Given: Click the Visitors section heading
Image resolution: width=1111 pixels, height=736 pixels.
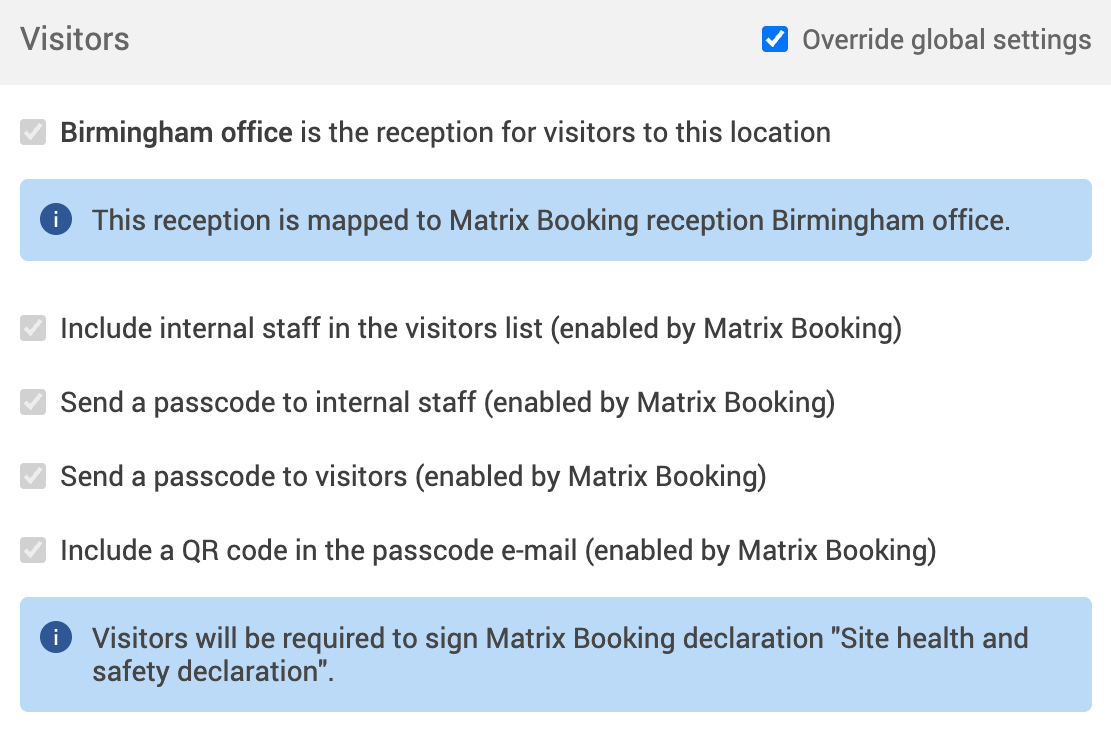Looking at the screenshot, I should tap(74, 39).
